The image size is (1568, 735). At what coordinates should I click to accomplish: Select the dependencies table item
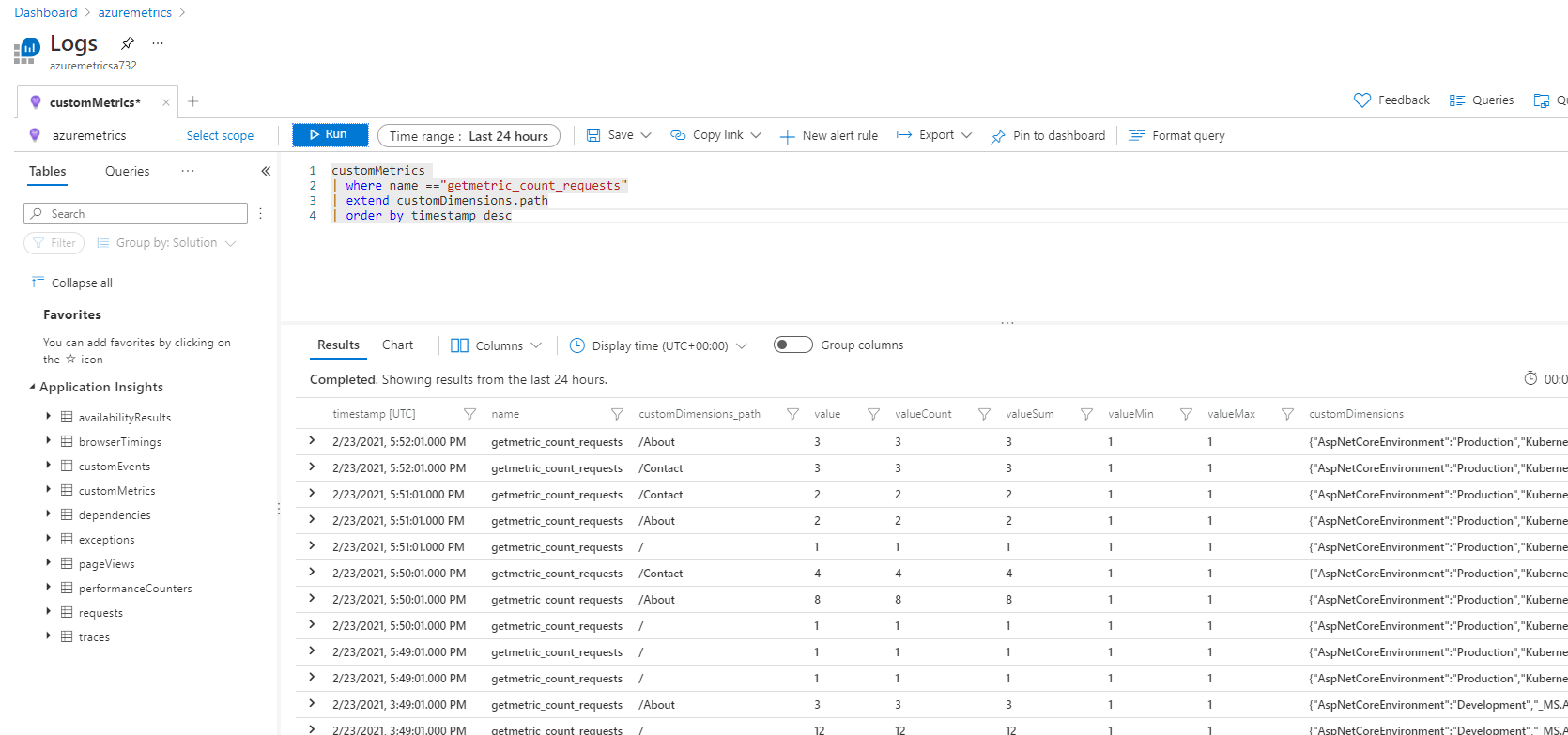(115, 515)
